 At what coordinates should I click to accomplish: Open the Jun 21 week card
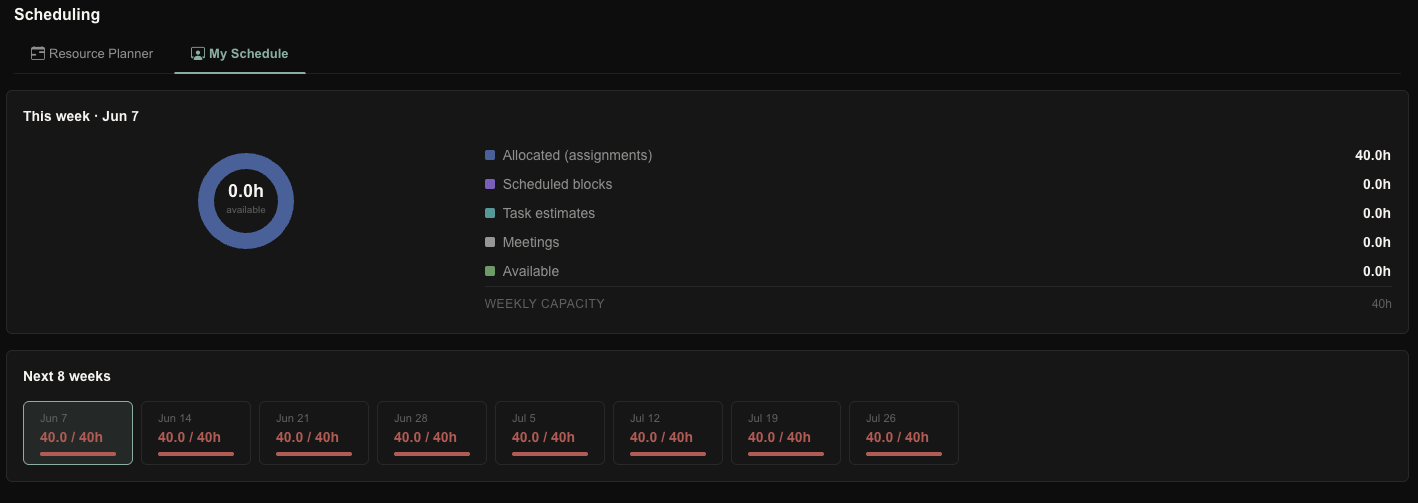point(314,433)
